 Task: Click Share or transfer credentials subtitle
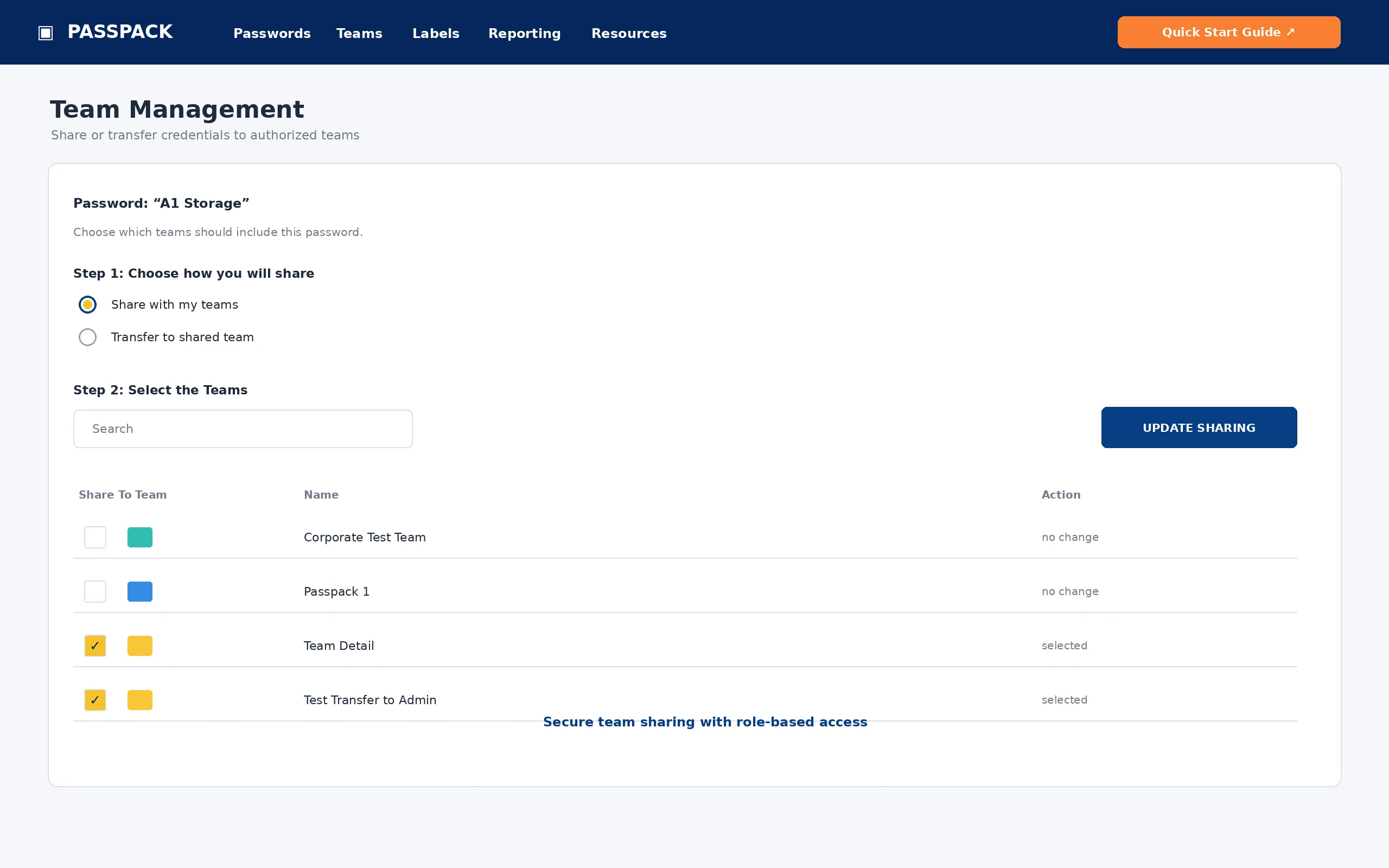click(205, 135)
